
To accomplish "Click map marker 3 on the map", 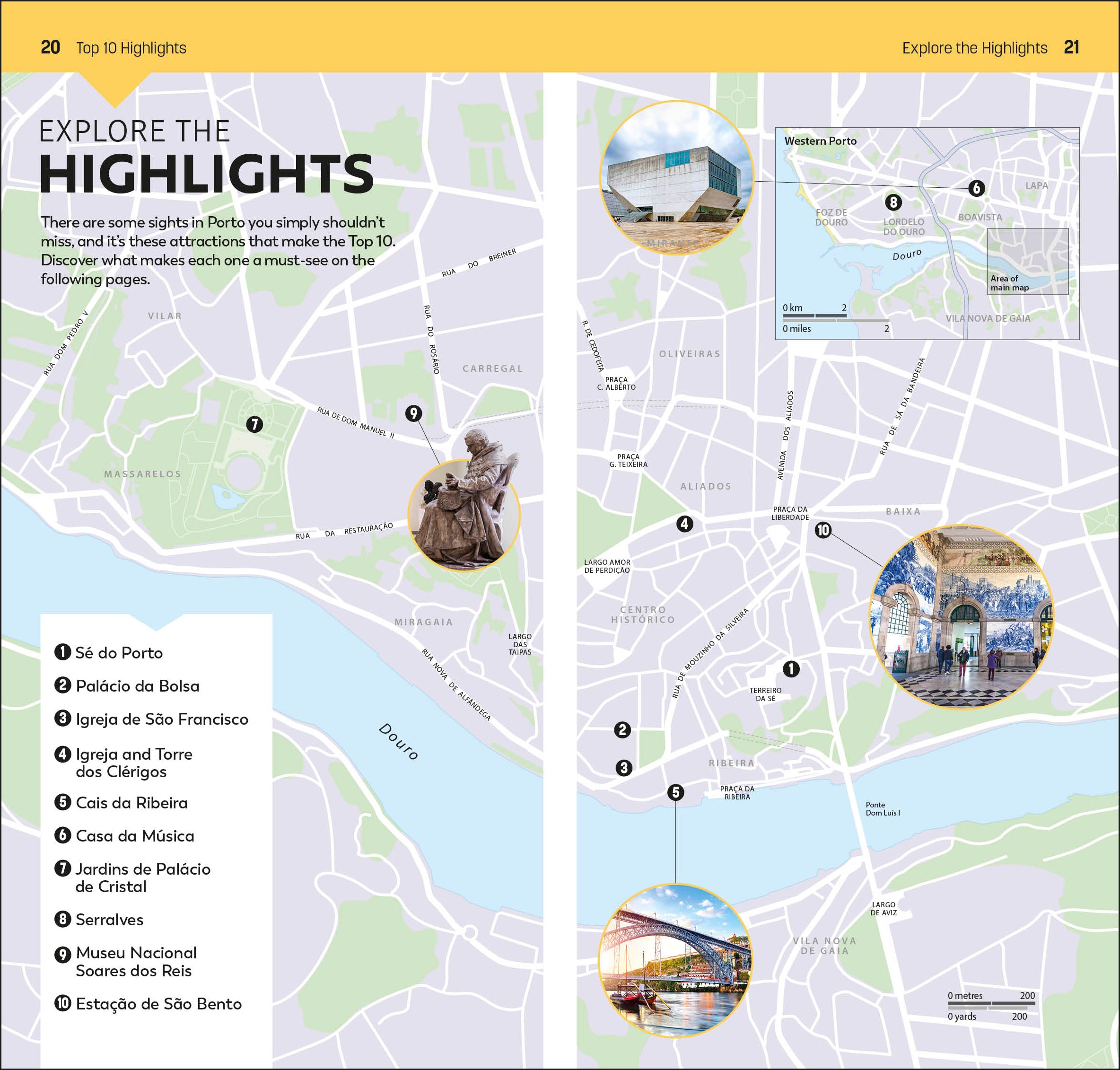I will tap(624, 768).
